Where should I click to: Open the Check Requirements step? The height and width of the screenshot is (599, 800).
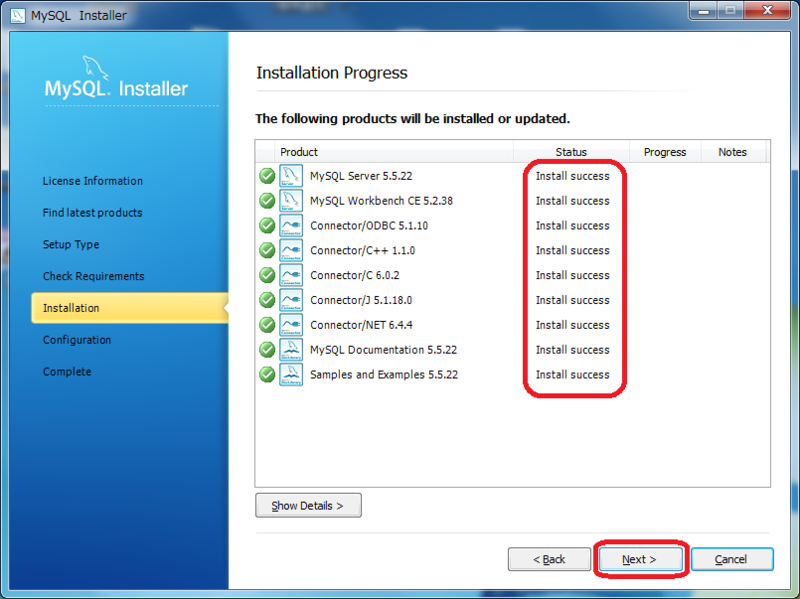(x=93, y=276)
